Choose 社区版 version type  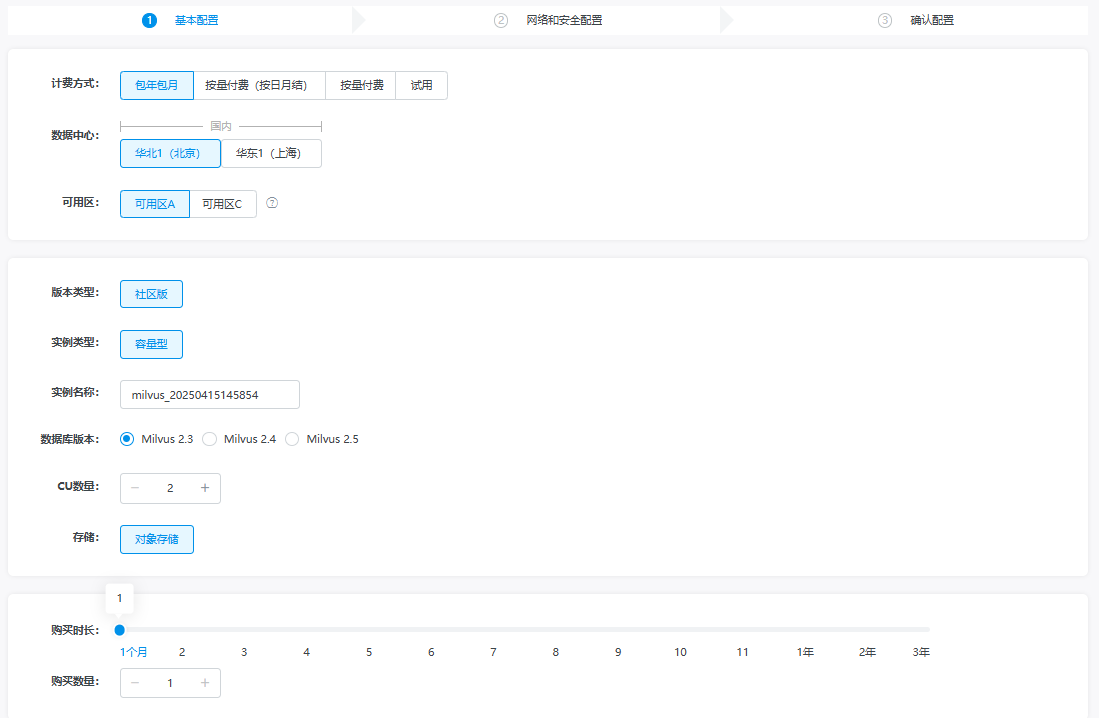[151, 294]
